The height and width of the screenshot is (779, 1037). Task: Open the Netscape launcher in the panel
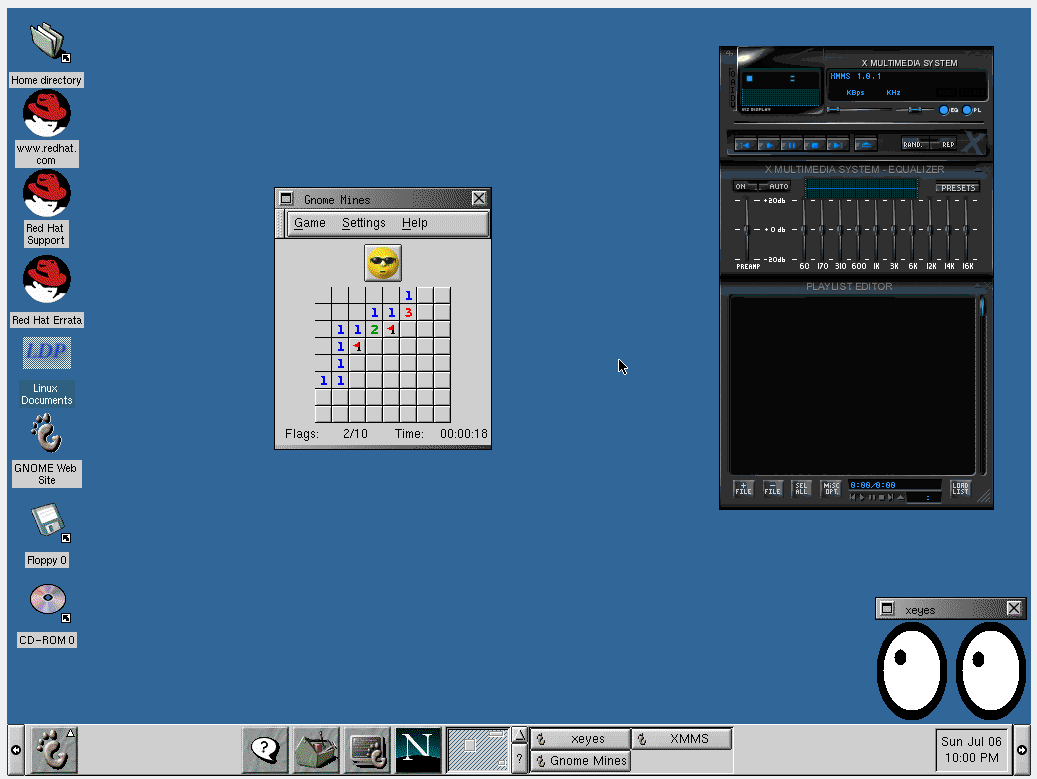(x=418, y=749)
